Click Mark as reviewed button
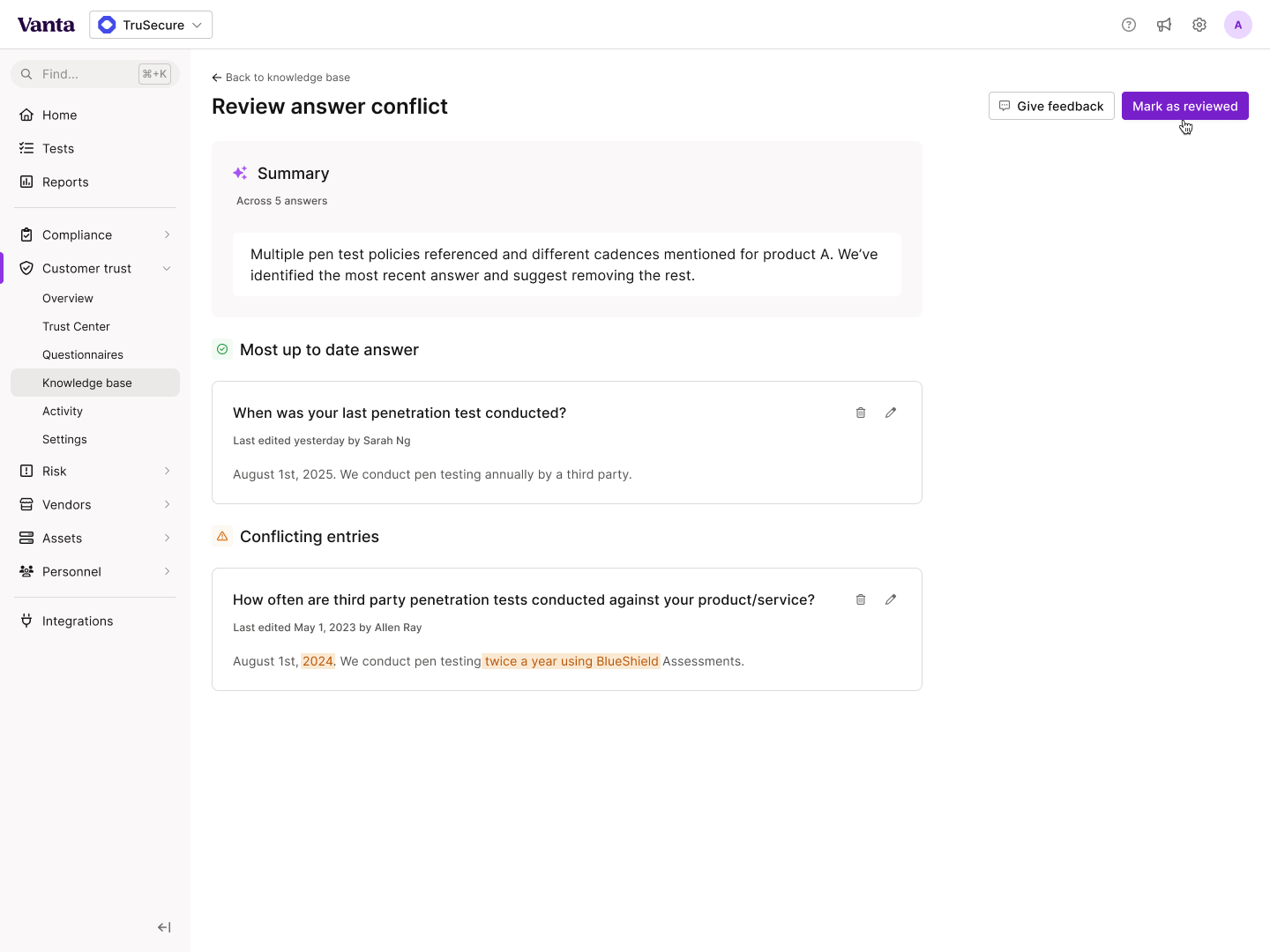Image resolution: width=1270 pixels, height=952 pixels. click(x=1184, y=106)
